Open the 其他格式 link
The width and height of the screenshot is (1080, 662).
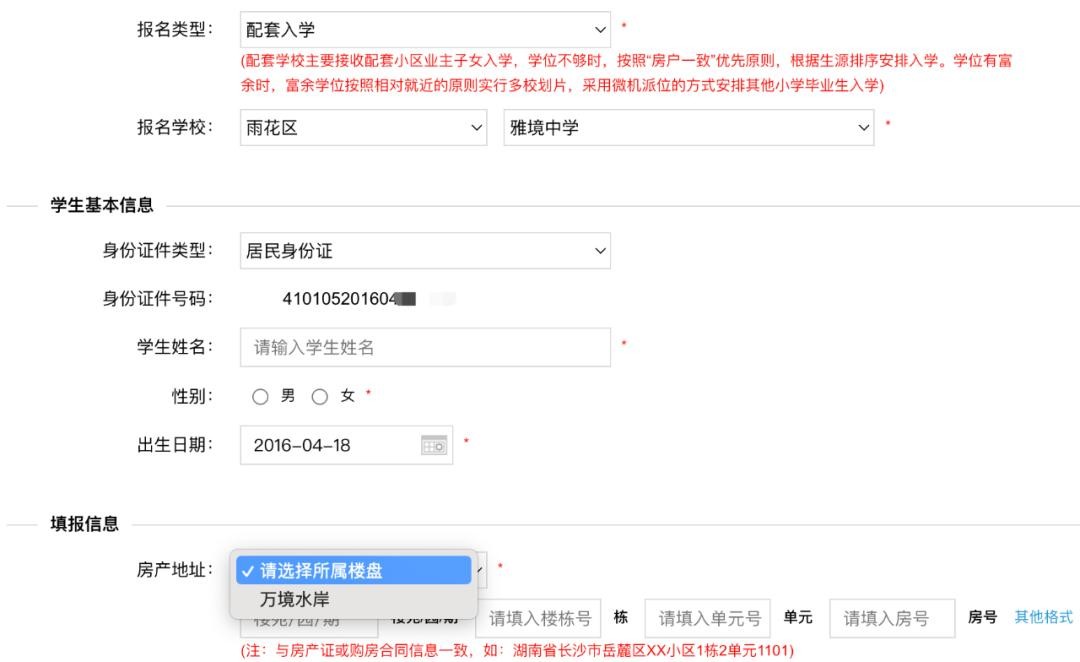tap(1043, 617)
